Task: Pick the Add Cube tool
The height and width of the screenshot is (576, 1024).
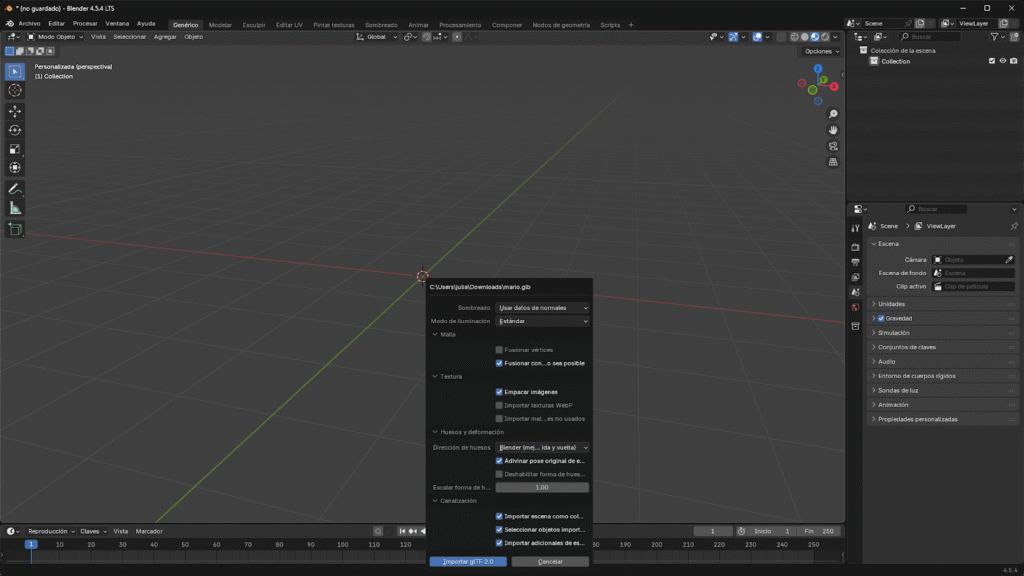Action: (x=15, y=229)
